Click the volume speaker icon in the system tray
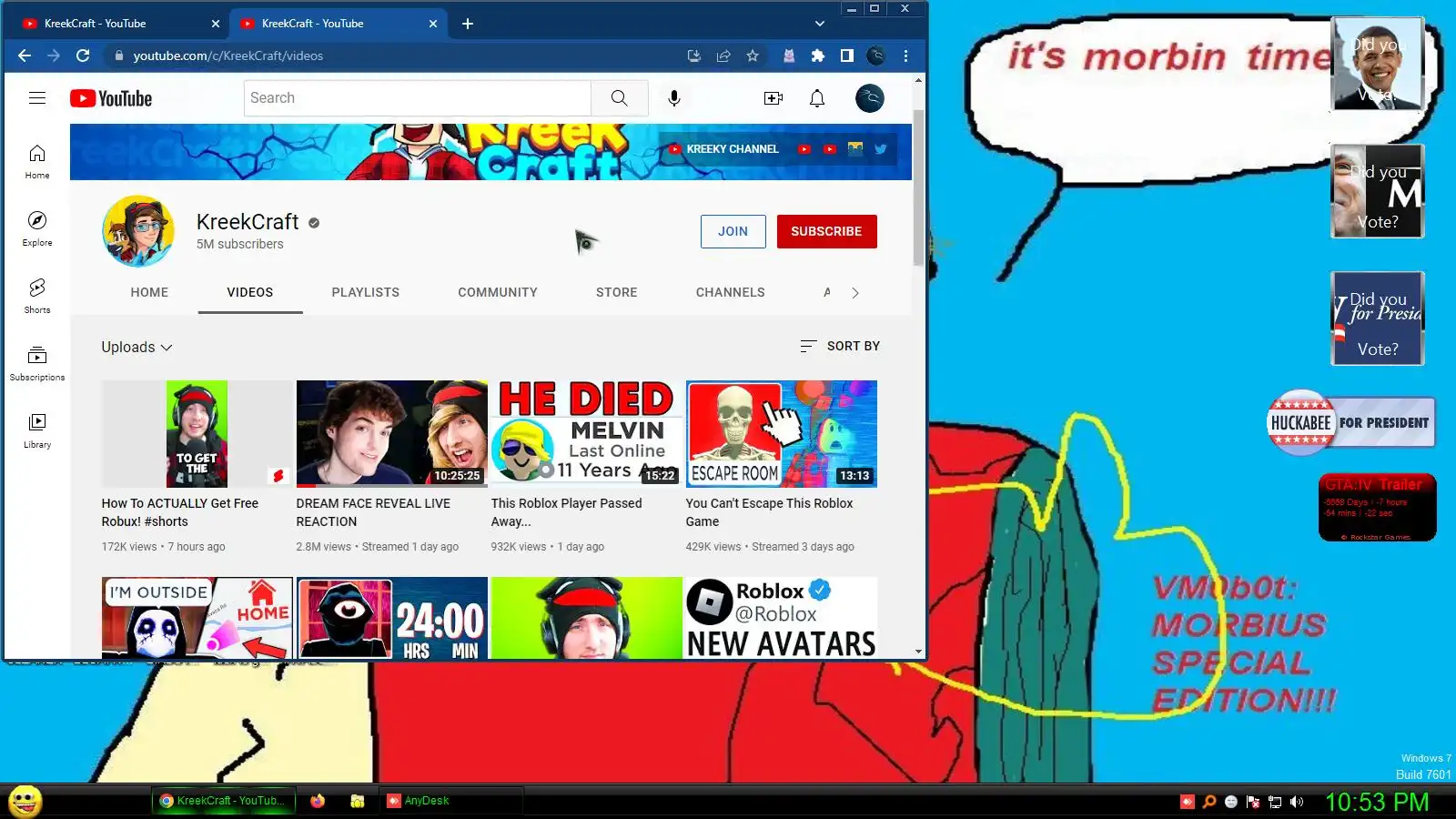 [1297, 802]
